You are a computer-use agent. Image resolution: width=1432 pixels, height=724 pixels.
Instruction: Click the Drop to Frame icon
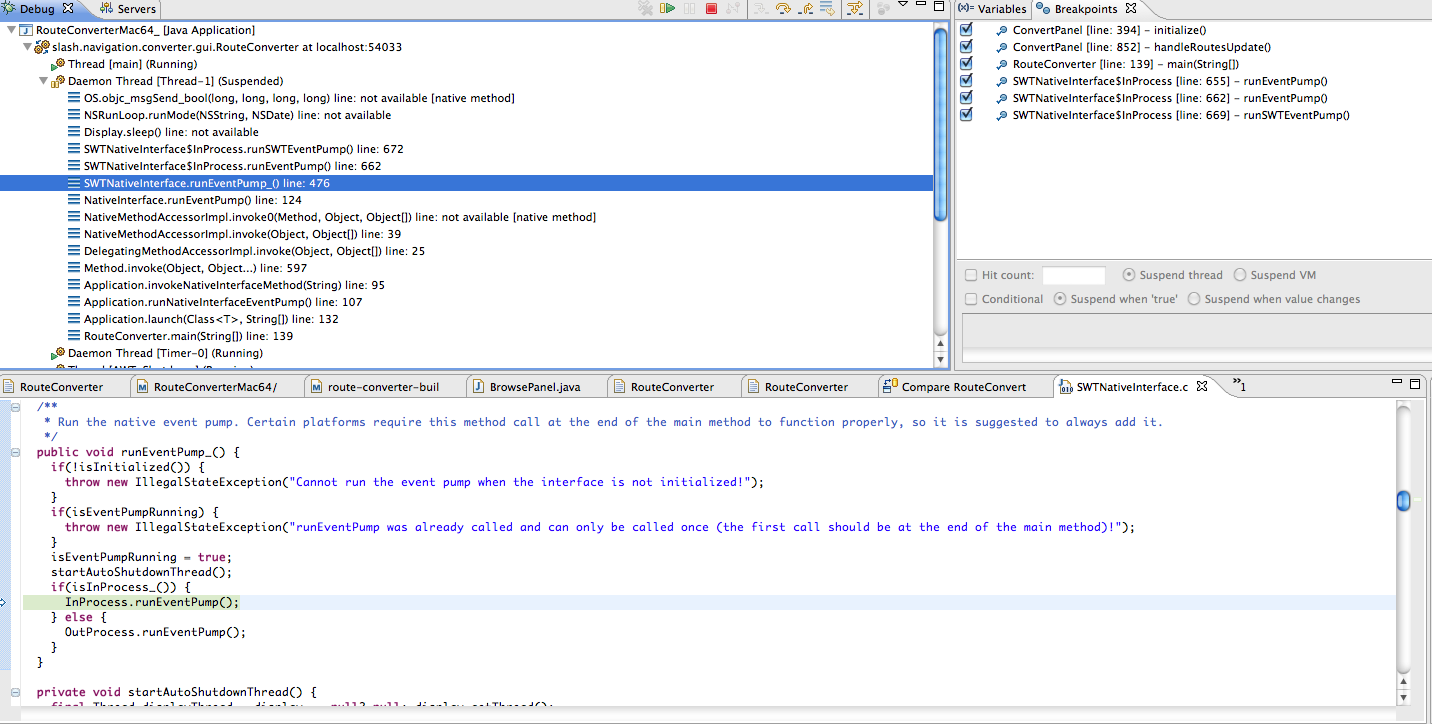(x=826, y=9)
